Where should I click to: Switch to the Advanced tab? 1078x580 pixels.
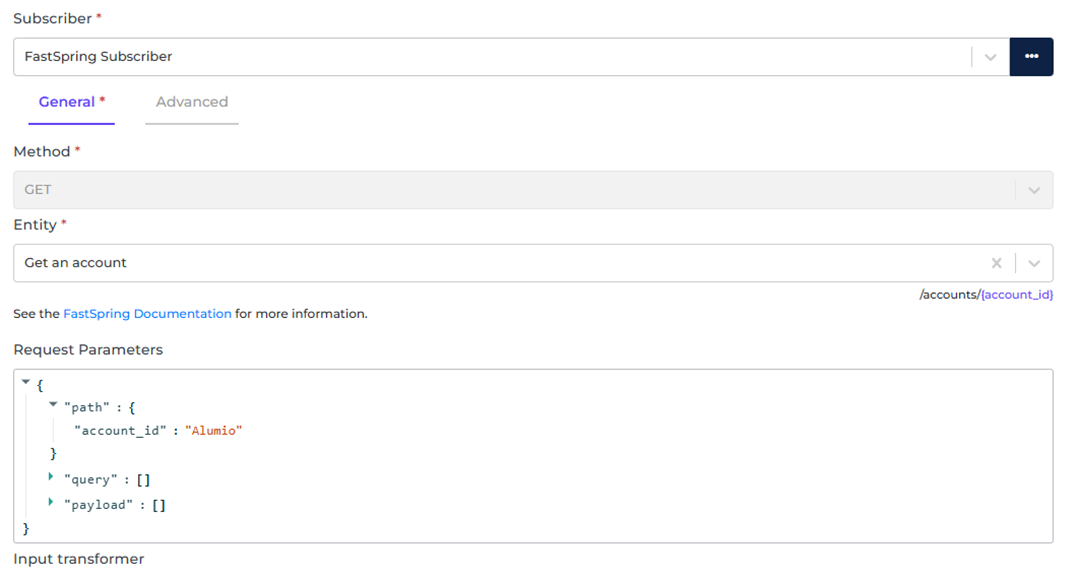tap(192, 102)
